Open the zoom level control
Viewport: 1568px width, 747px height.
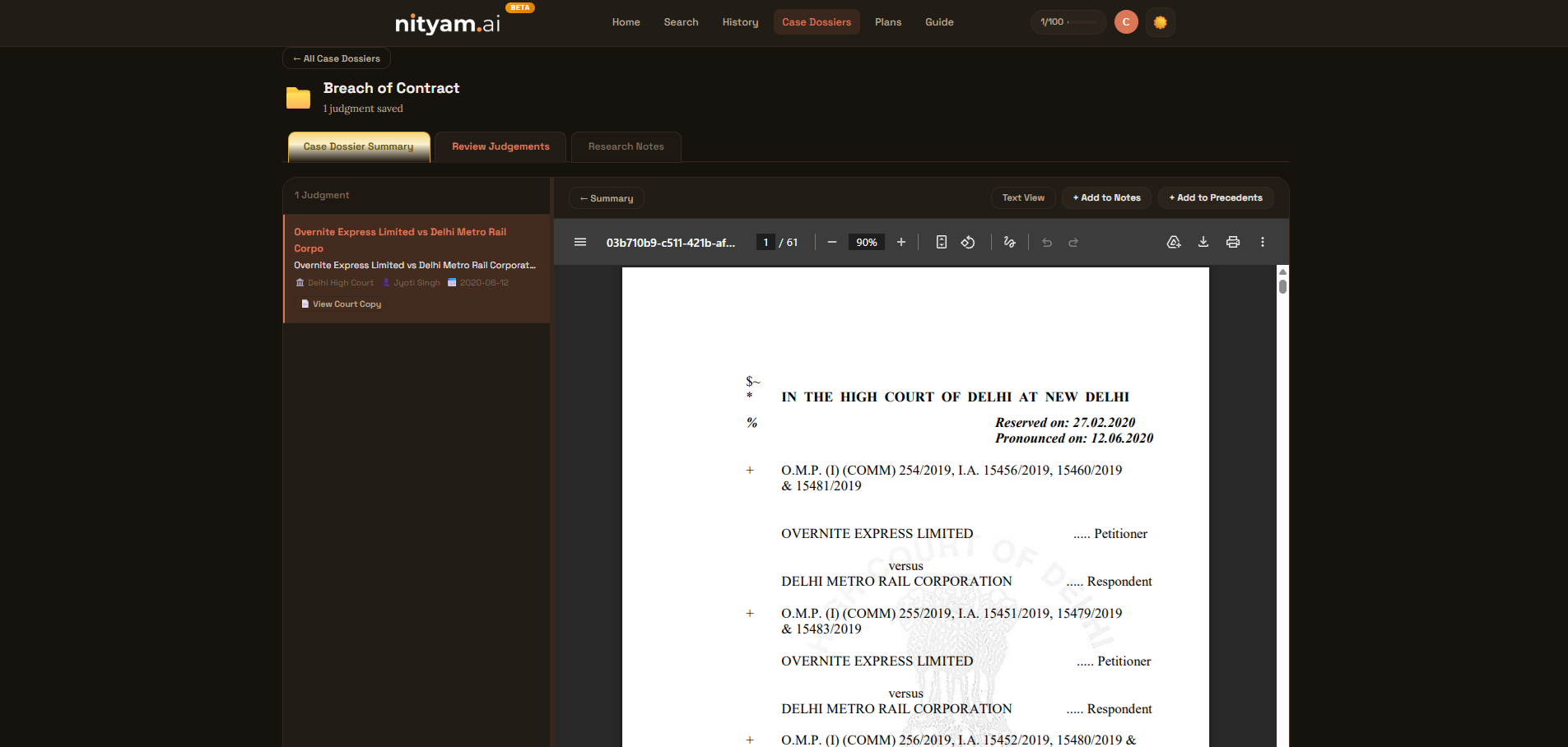point(867,242)
